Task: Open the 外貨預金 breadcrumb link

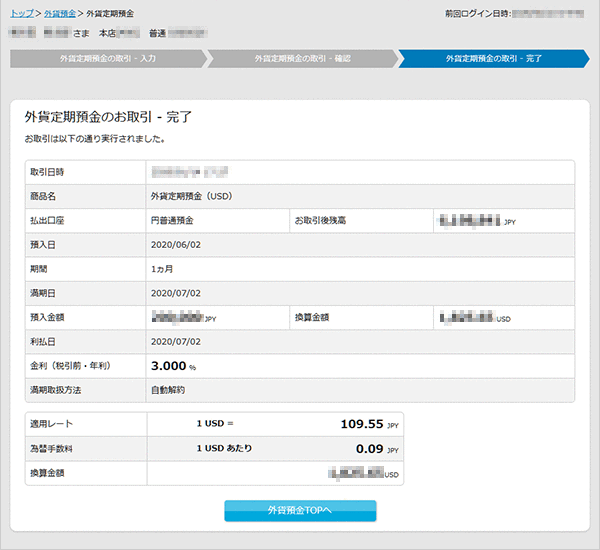Action: [60, 13]
